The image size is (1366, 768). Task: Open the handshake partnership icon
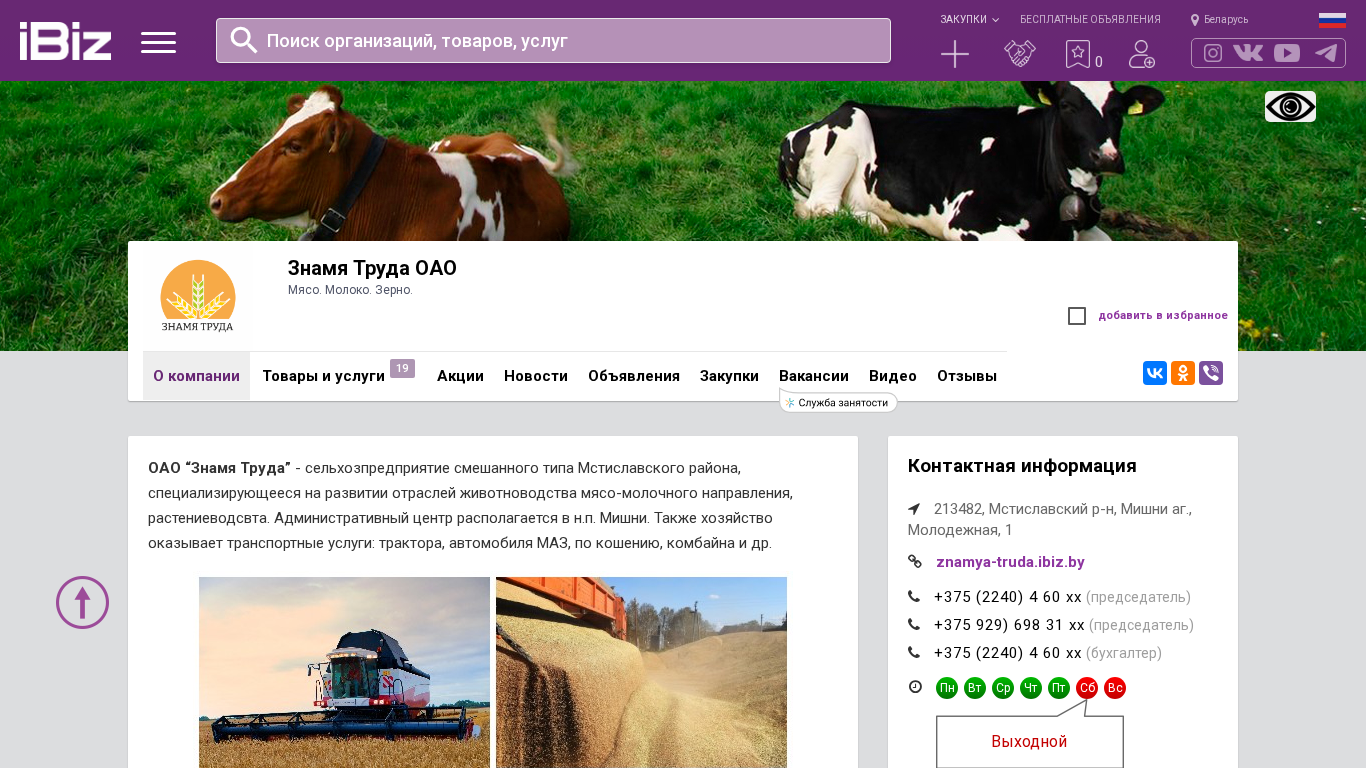tap(1020, 54)
